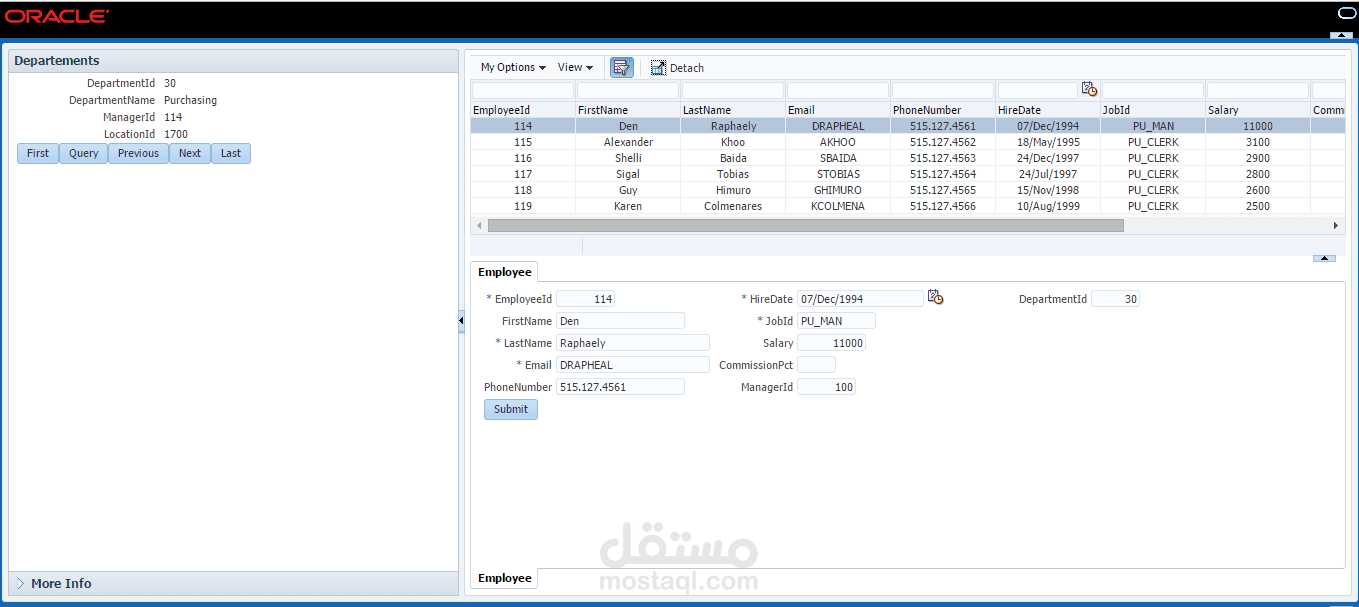Click the Next button
This screenshot has width=1359, height=607.
(190, 153)
